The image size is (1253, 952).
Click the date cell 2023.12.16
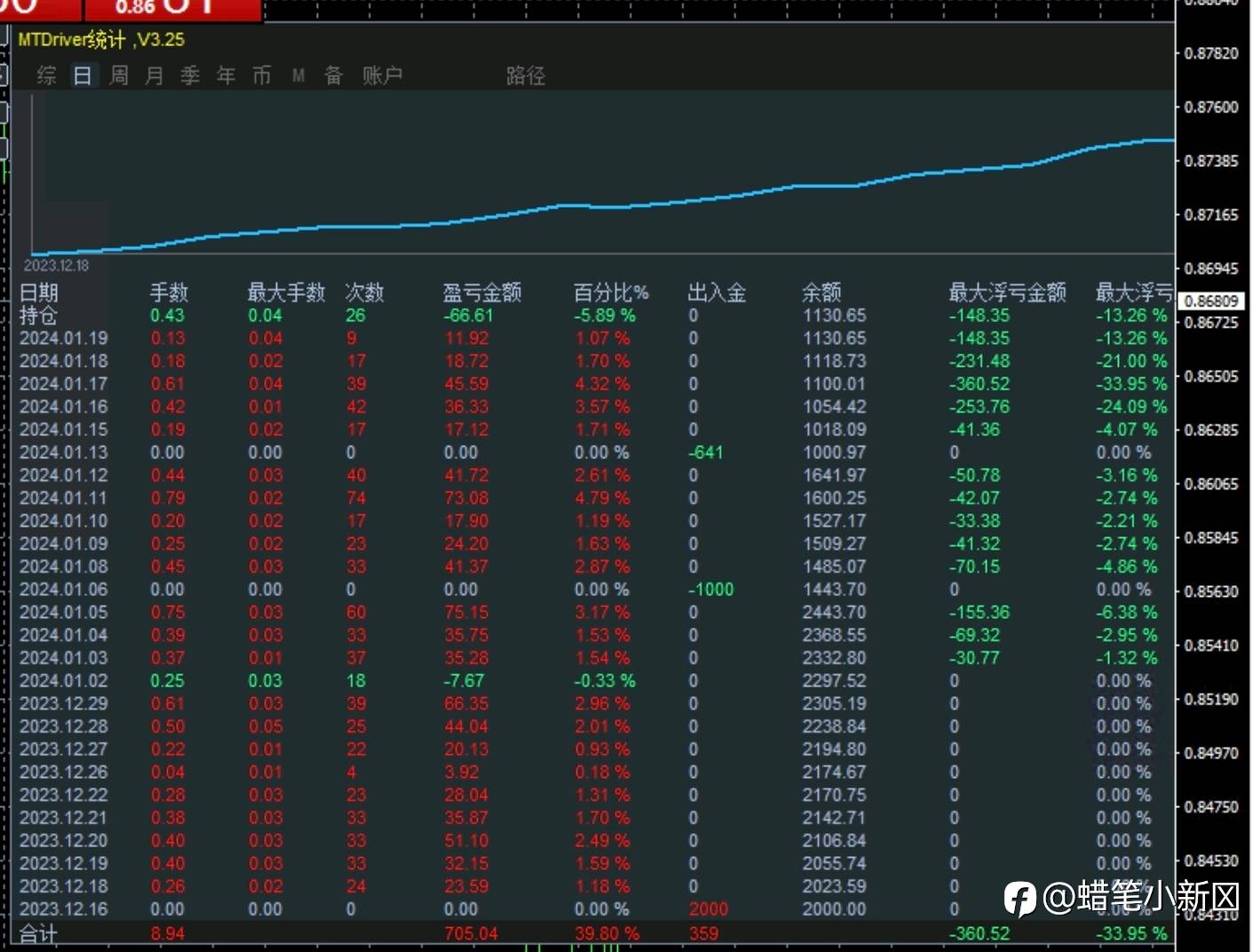point(64,909)
